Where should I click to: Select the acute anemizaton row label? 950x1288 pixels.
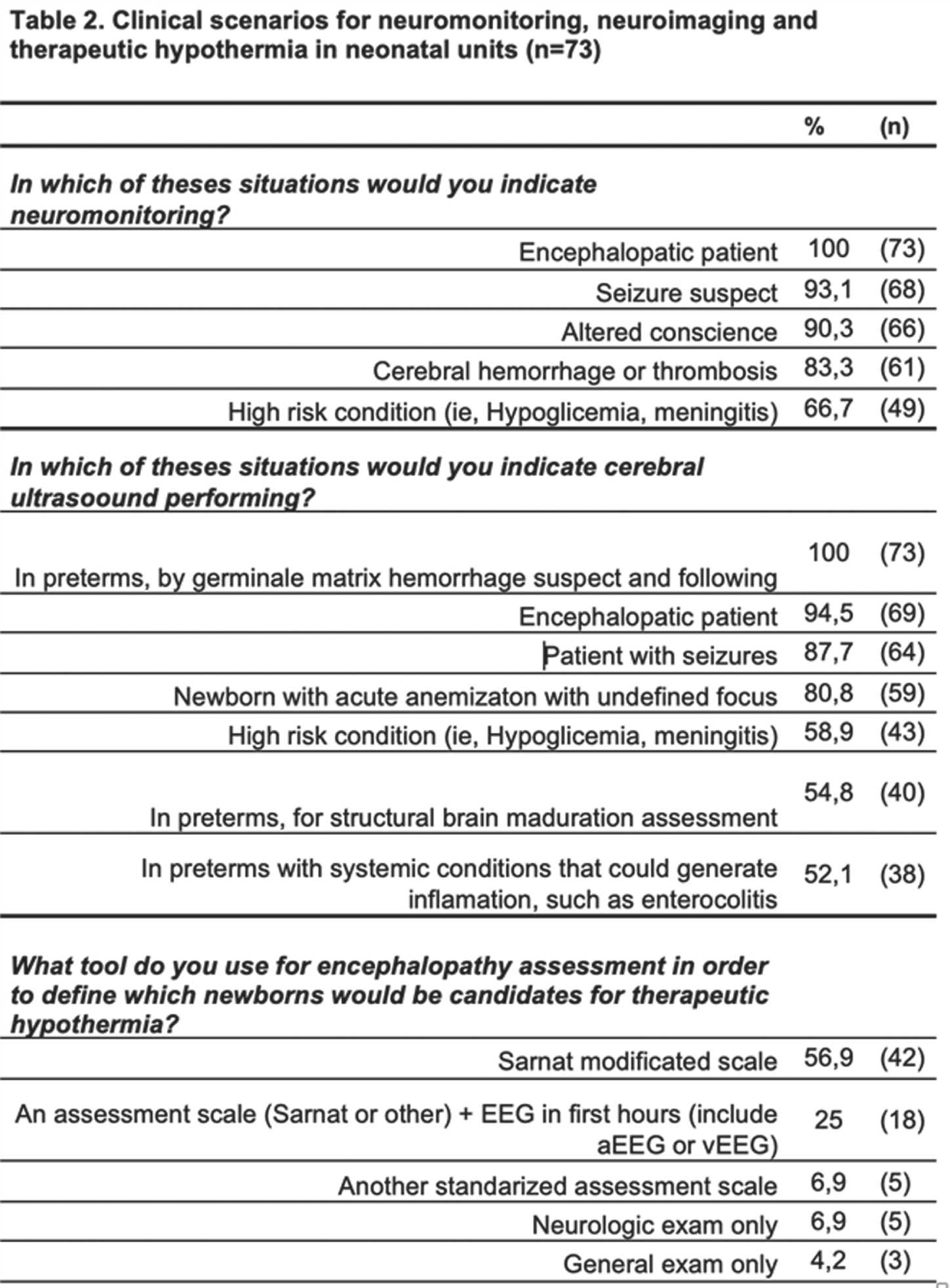[475, 696]
